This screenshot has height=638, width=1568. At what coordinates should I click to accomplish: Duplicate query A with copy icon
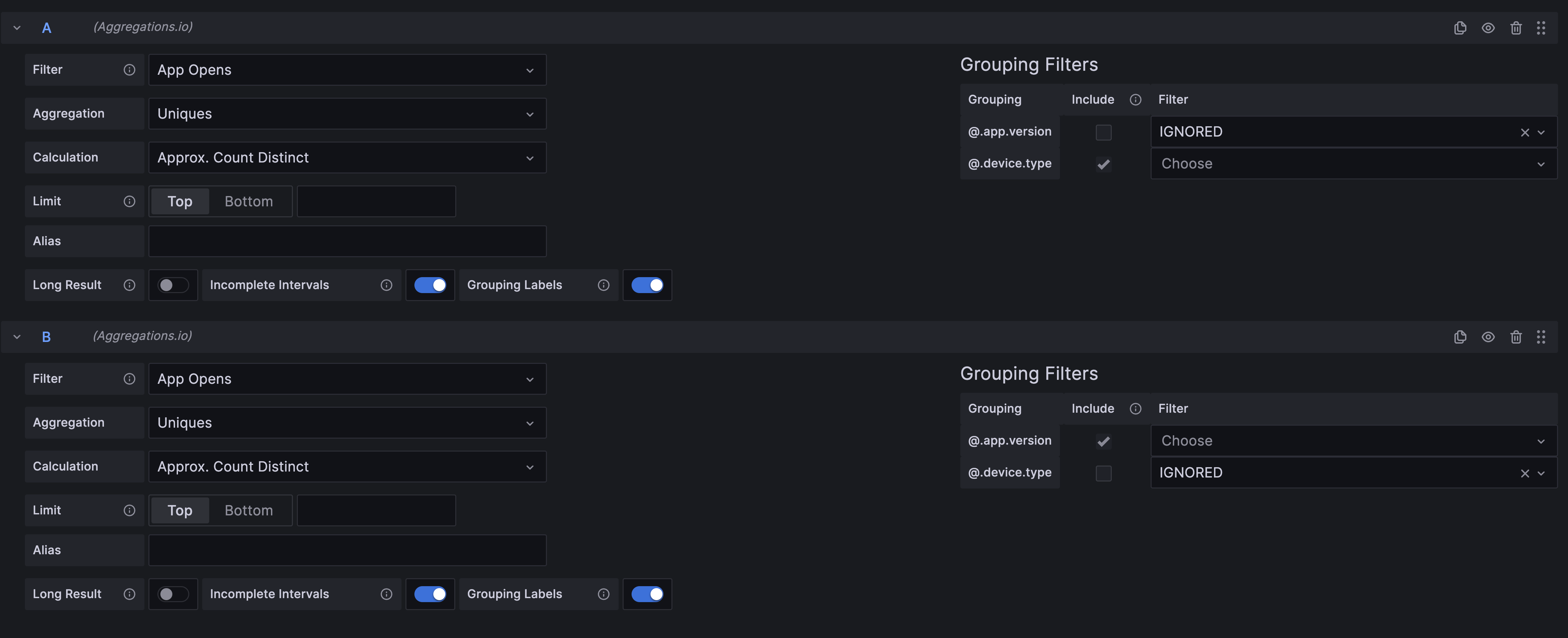pyautogui.click(x=1460, y=28)
